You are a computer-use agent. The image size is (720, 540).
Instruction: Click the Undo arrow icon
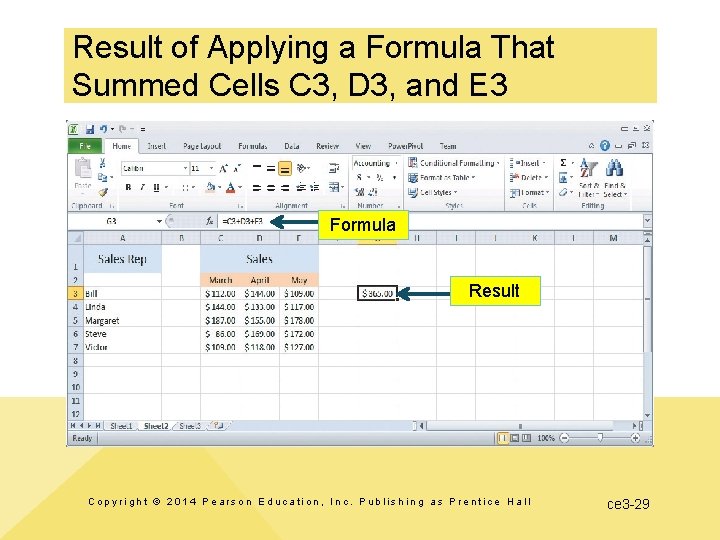(104, 129)
